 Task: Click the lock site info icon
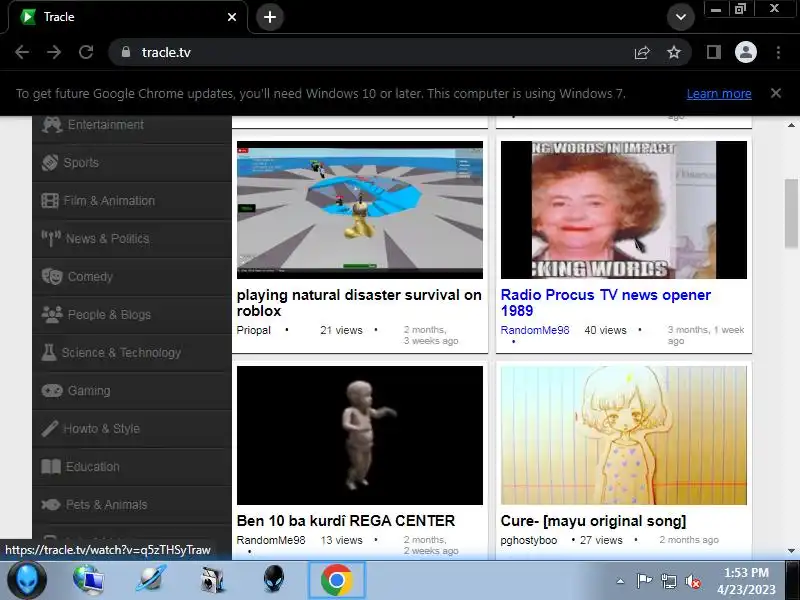(126, 52)
